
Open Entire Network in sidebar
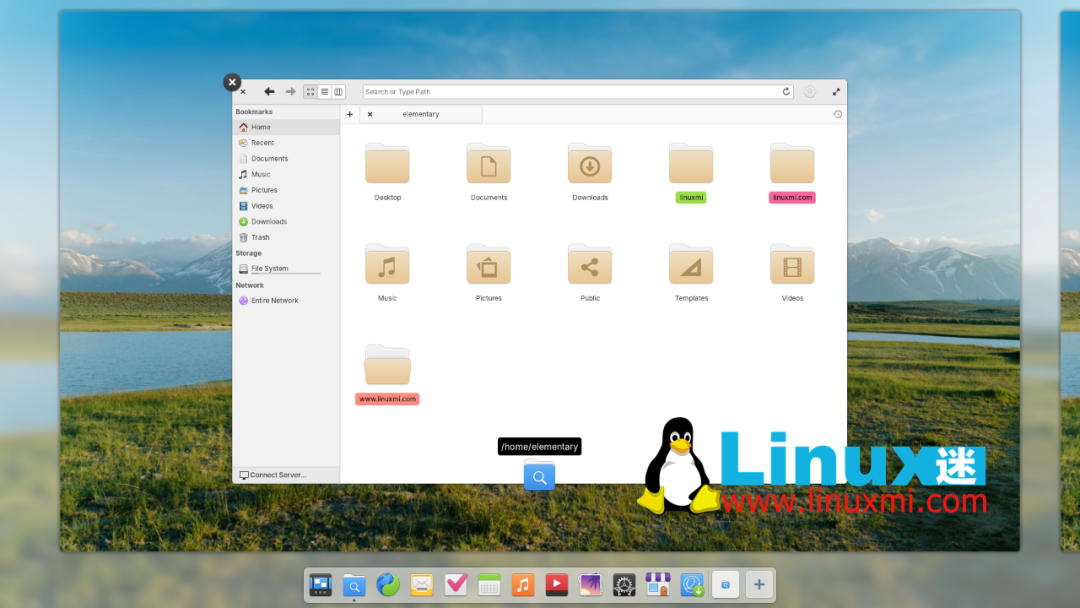[286, 301]
